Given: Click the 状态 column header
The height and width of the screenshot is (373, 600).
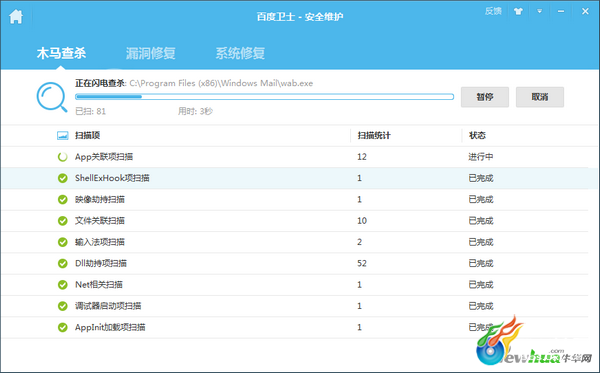Looking at the screenshot, I should (477, 135).
